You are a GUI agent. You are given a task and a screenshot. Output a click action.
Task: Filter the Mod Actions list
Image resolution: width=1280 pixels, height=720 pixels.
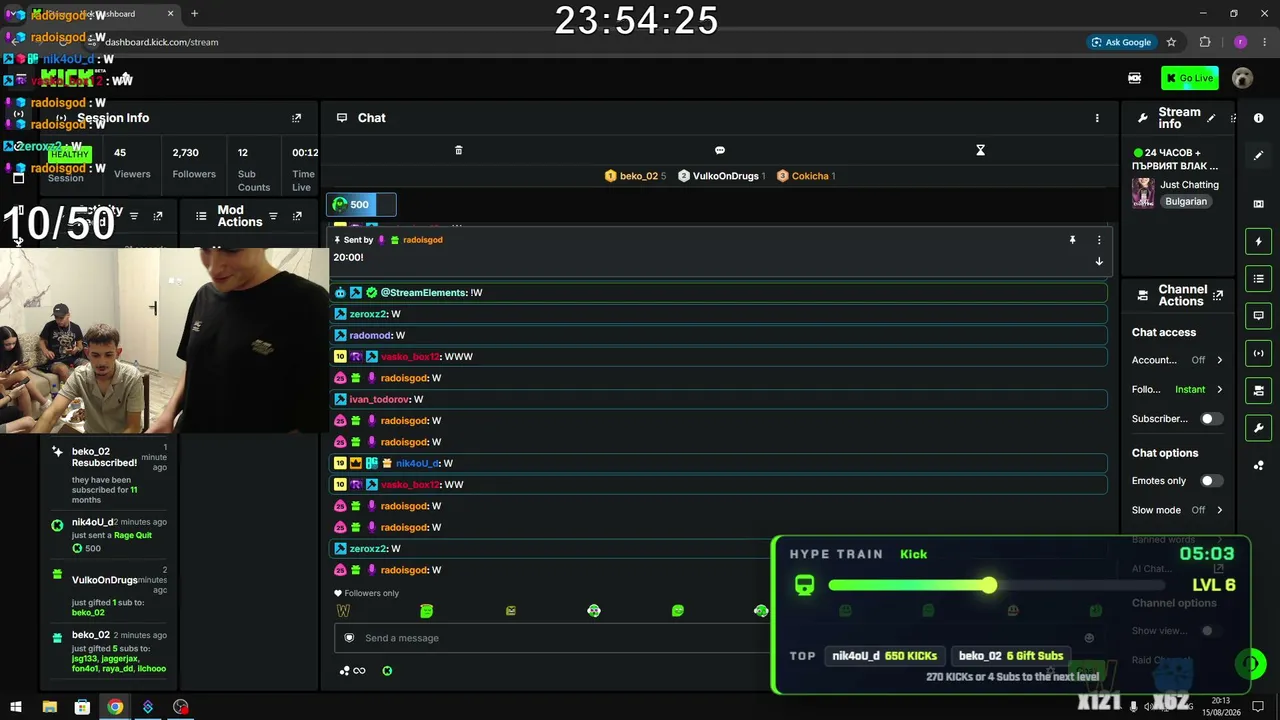pos(273,216)
